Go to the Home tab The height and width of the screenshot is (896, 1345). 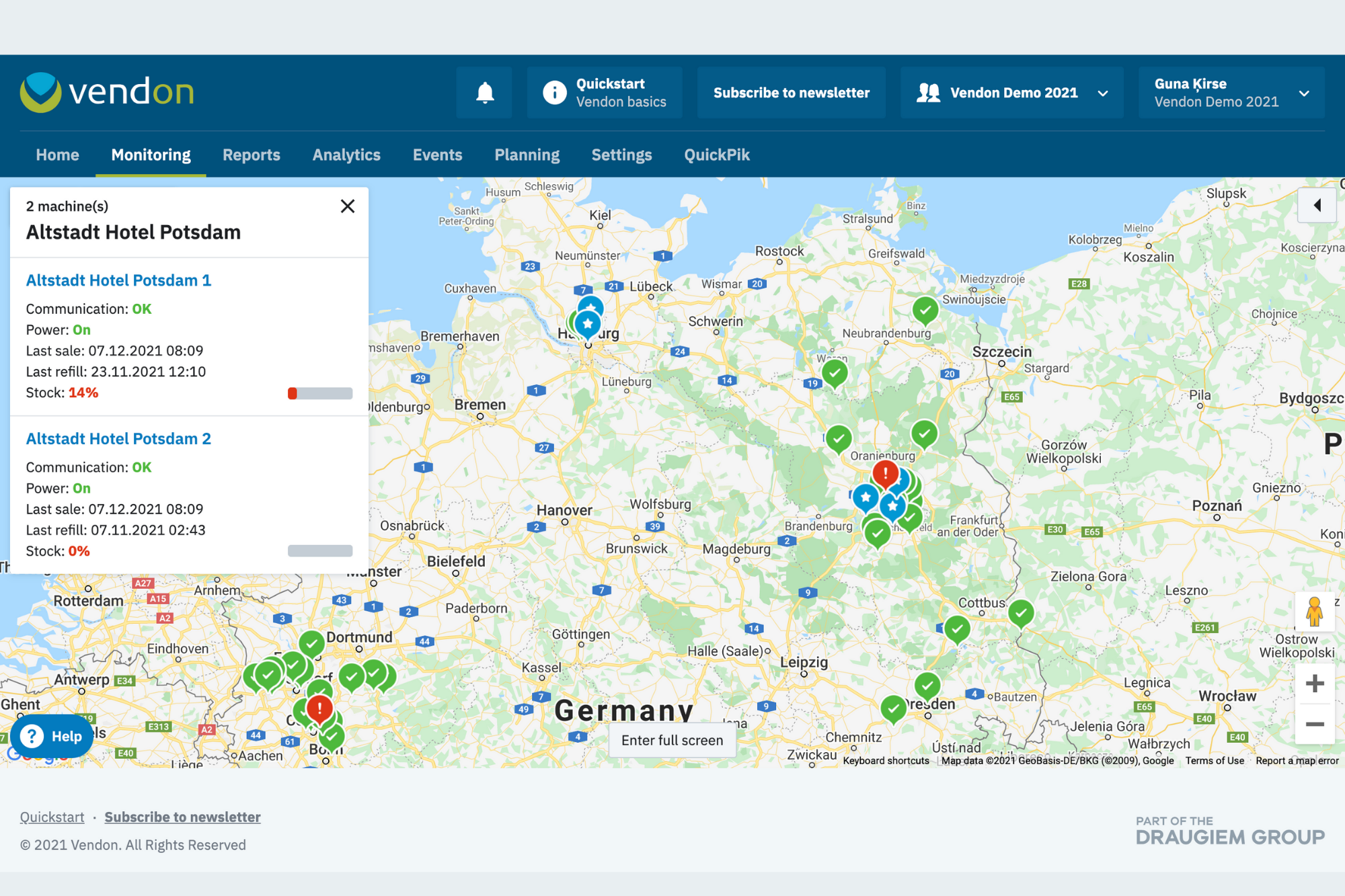coord(58,155)
